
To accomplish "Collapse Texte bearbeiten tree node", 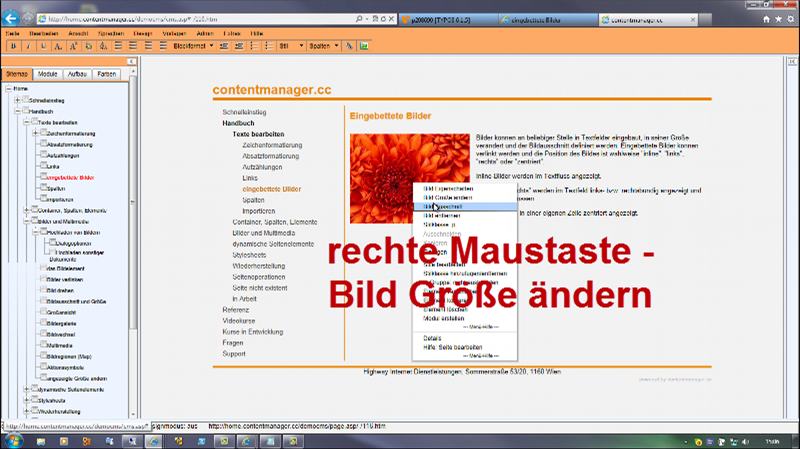I will pyautogui.click(x=27, y=122).
